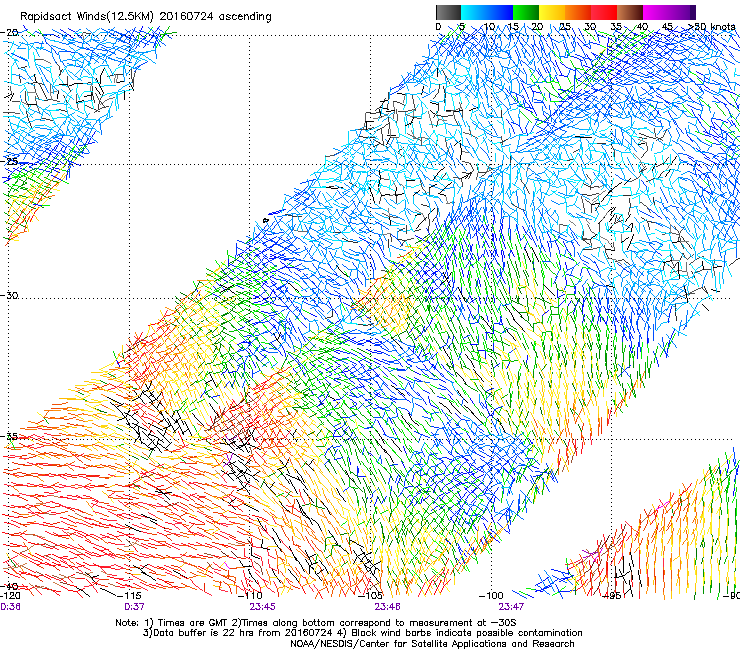Click the brown 35-40 knots legend swatch
Viewport: 740px width, 650px height.
pos(630,12)
